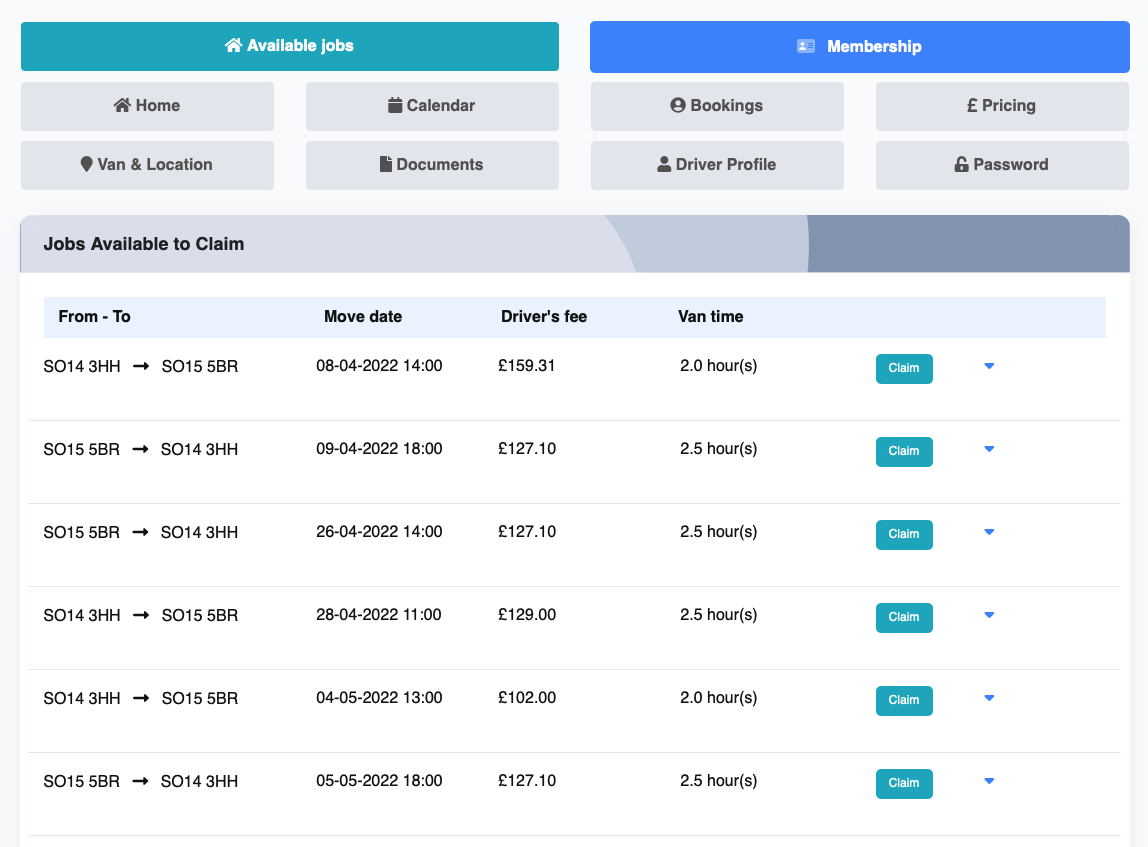Claim the £129.00 job

point(904,617)
